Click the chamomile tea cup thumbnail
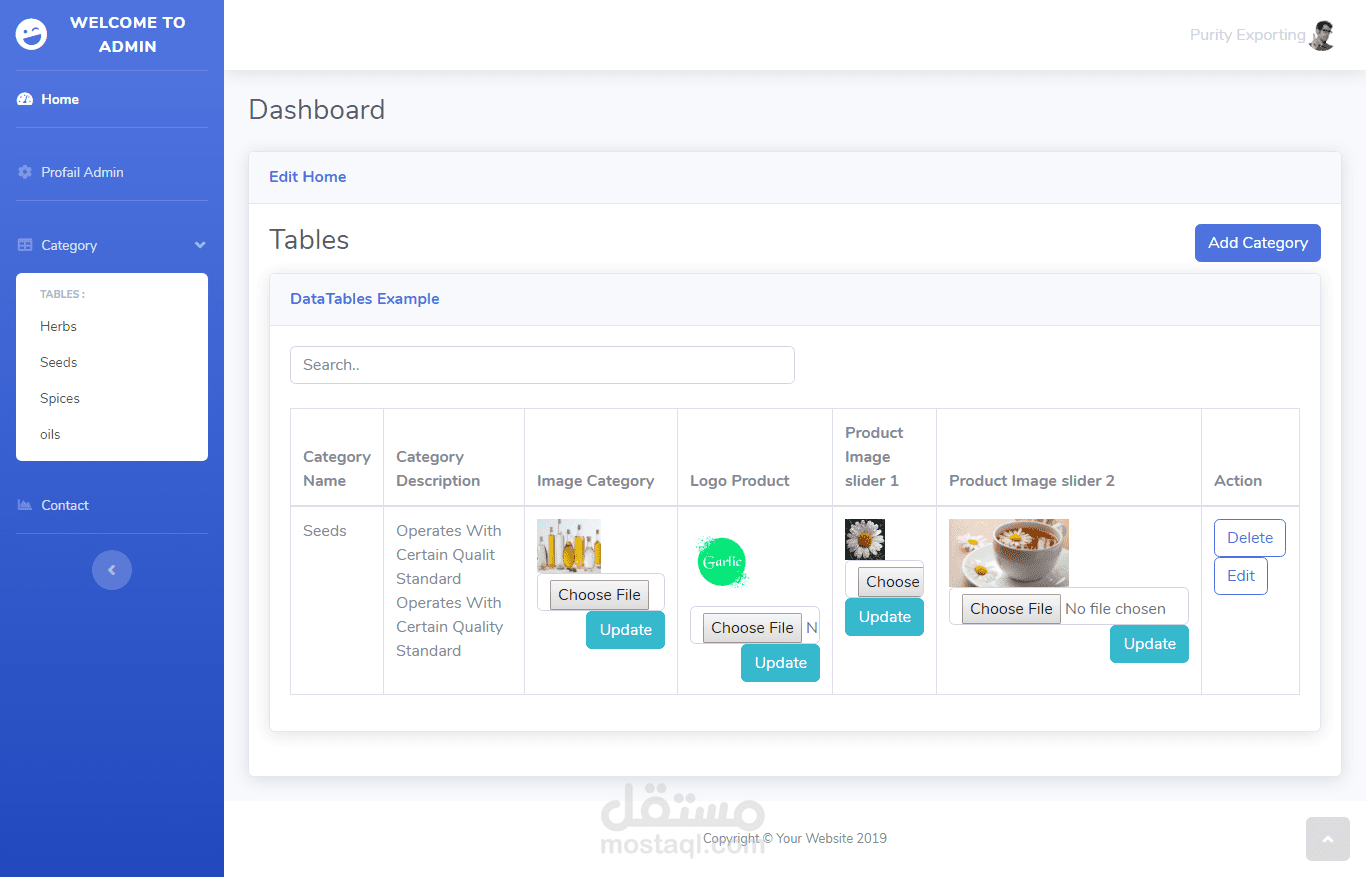The height and width of the screenshot is (877, 1366). tap(1009, 553)
